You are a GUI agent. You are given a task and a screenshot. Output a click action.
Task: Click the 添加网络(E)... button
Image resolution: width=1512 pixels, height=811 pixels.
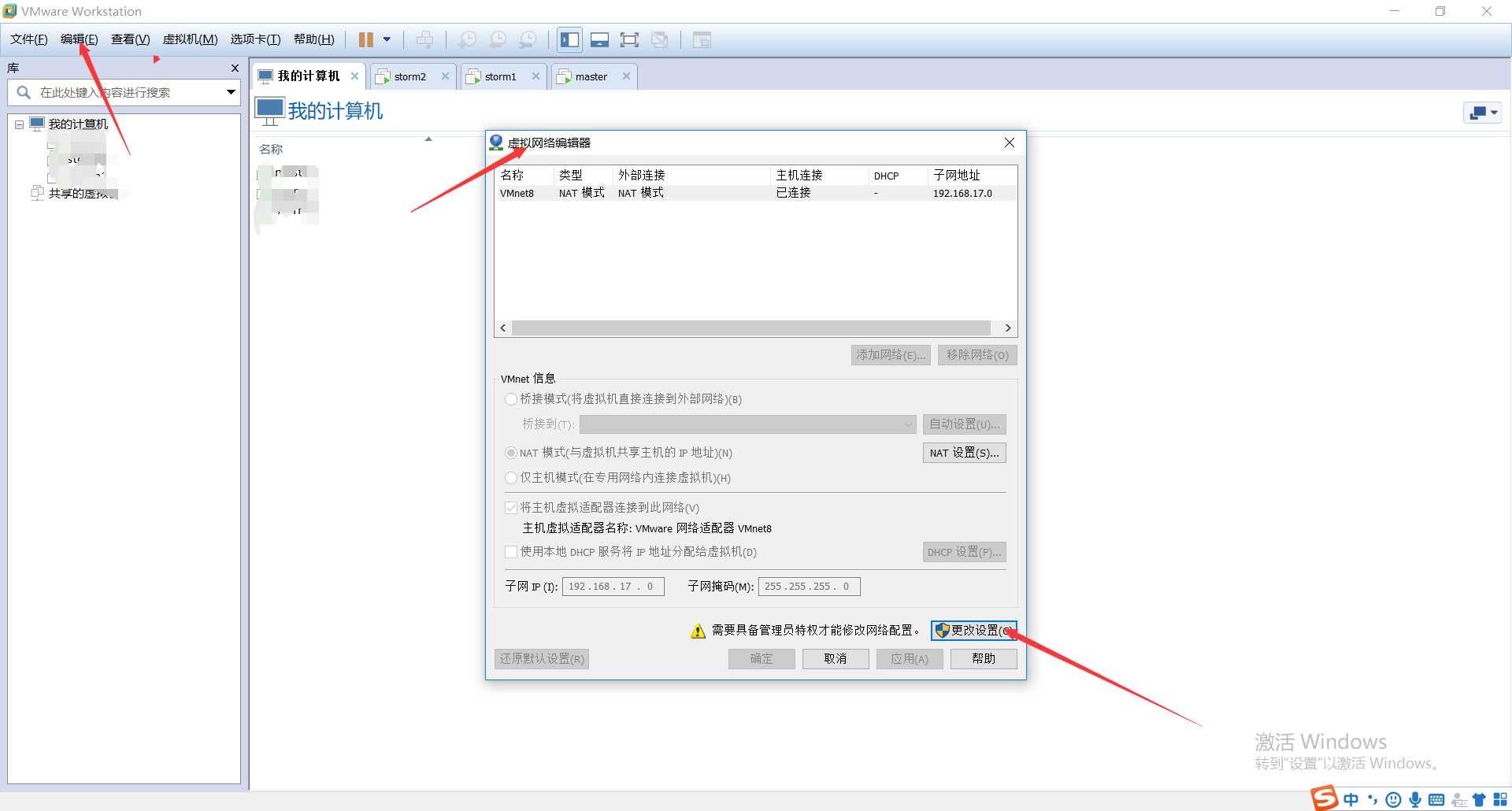tap(891, 355)
